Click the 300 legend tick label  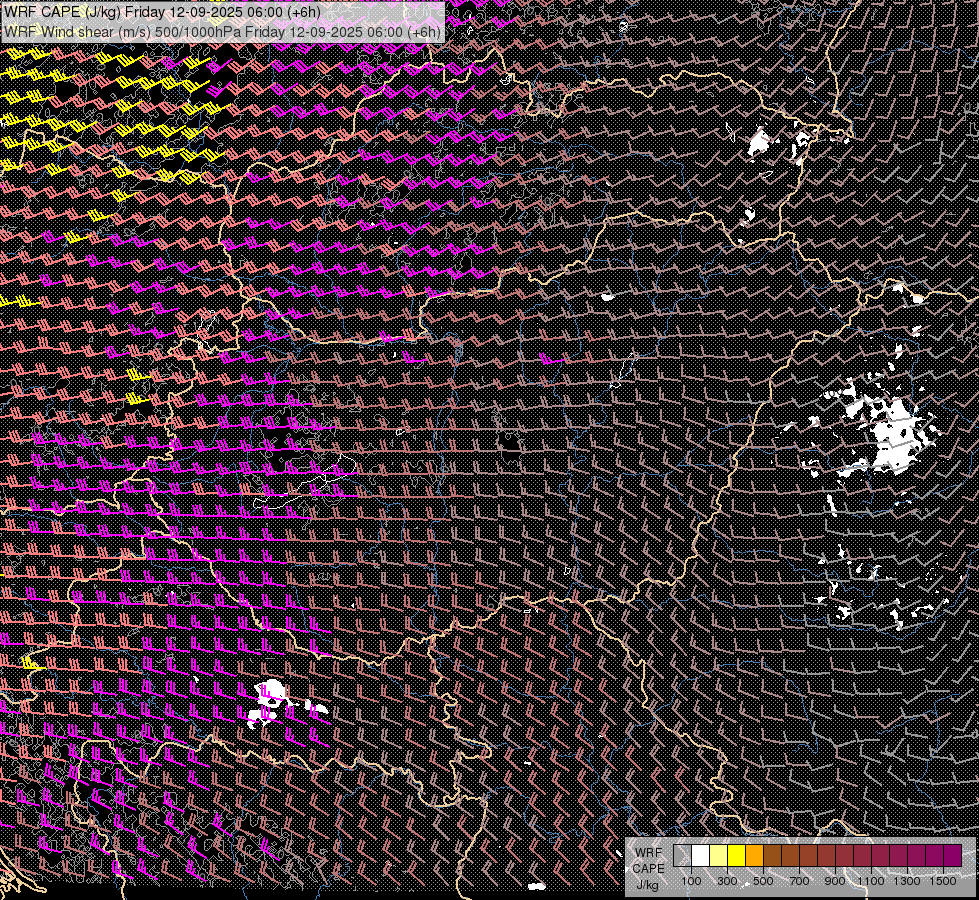click(727, 881)
